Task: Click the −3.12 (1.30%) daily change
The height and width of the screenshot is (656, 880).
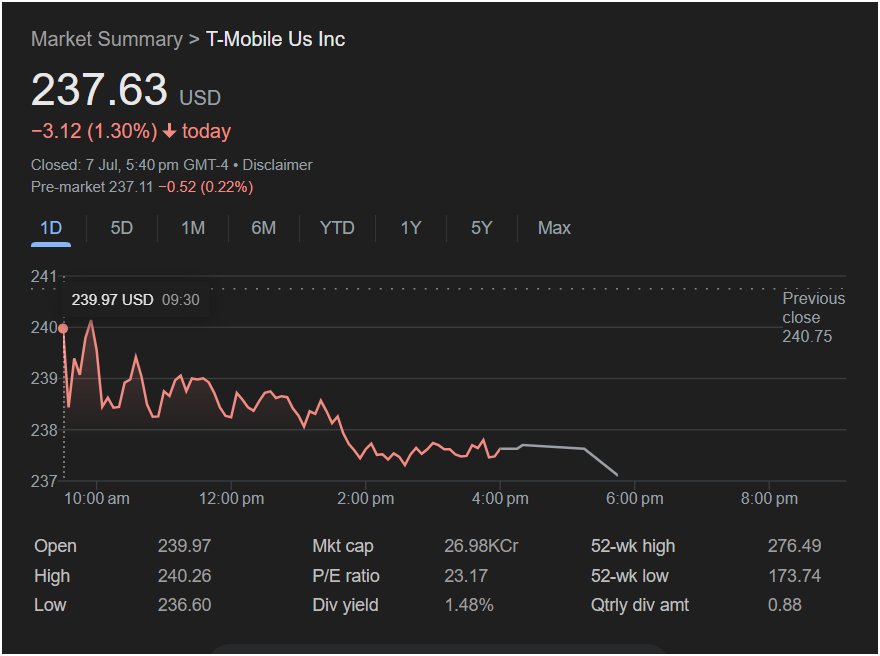Action: (x=94, y=131)
